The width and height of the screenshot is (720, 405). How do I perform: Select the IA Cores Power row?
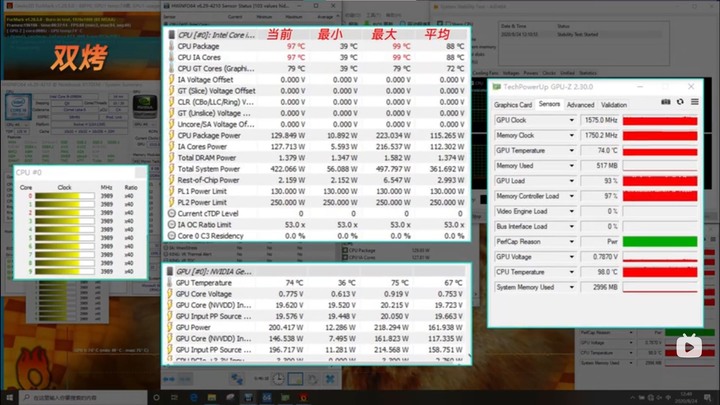[x=317, y=146]
